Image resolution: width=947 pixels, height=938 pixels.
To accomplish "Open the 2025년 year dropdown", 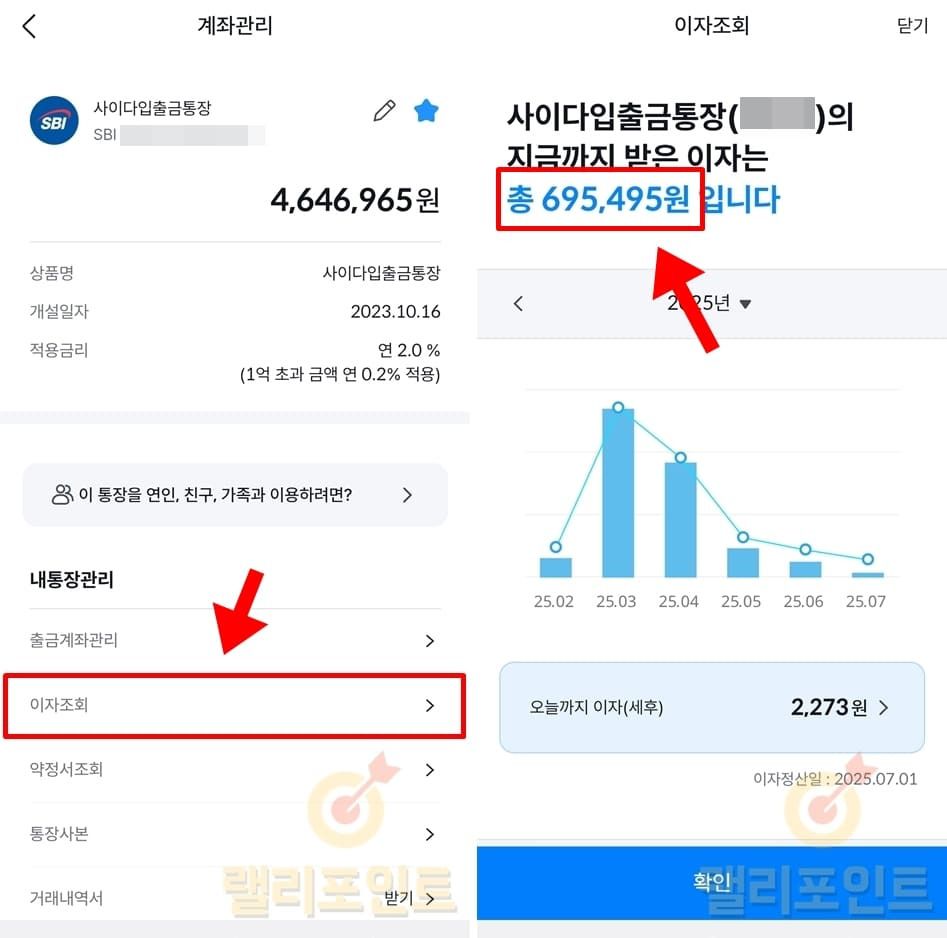I will click(x=709, y=303).
